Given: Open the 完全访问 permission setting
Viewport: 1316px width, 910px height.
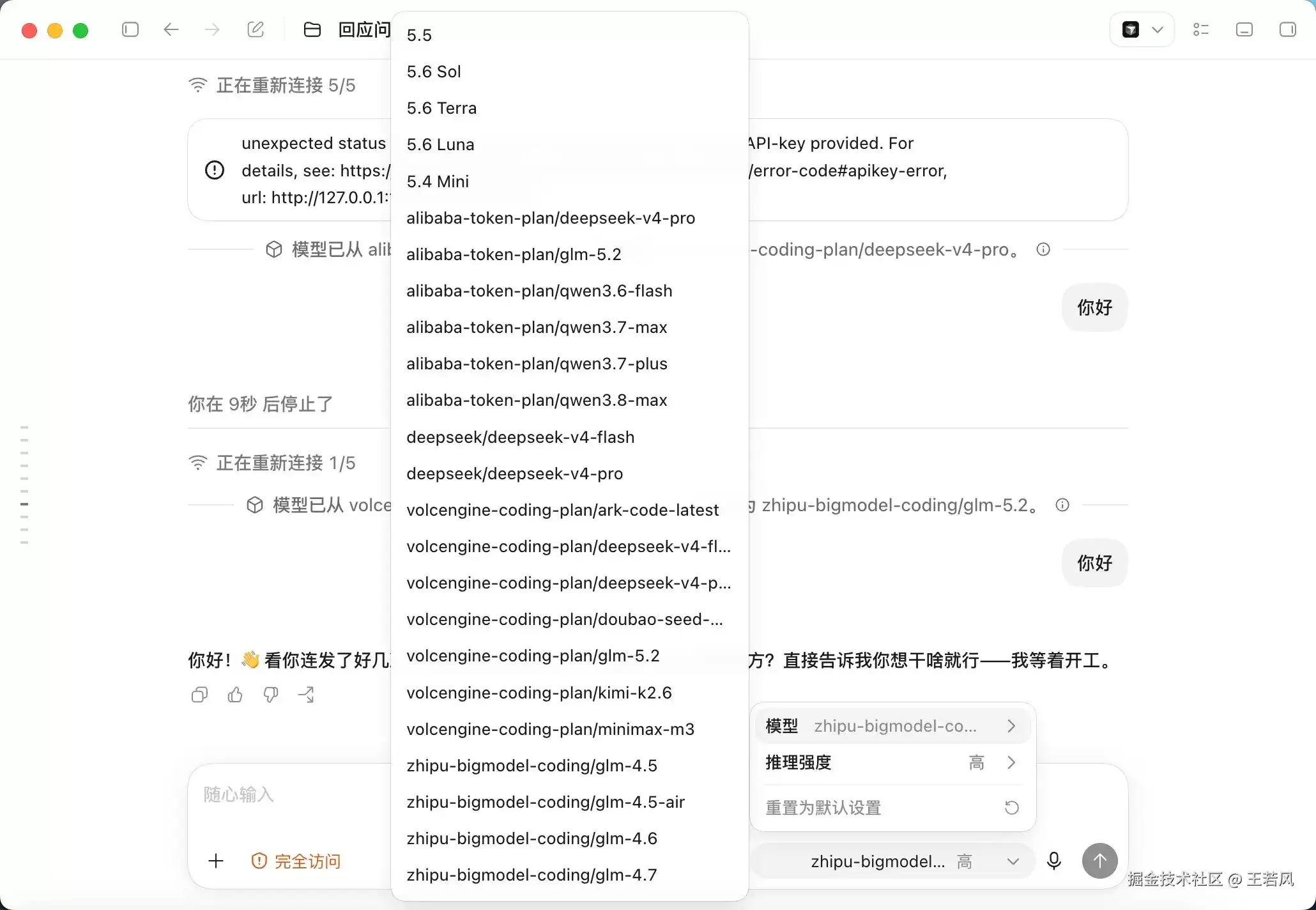Looking at the screenshot, I should click(x=296, y=861).
